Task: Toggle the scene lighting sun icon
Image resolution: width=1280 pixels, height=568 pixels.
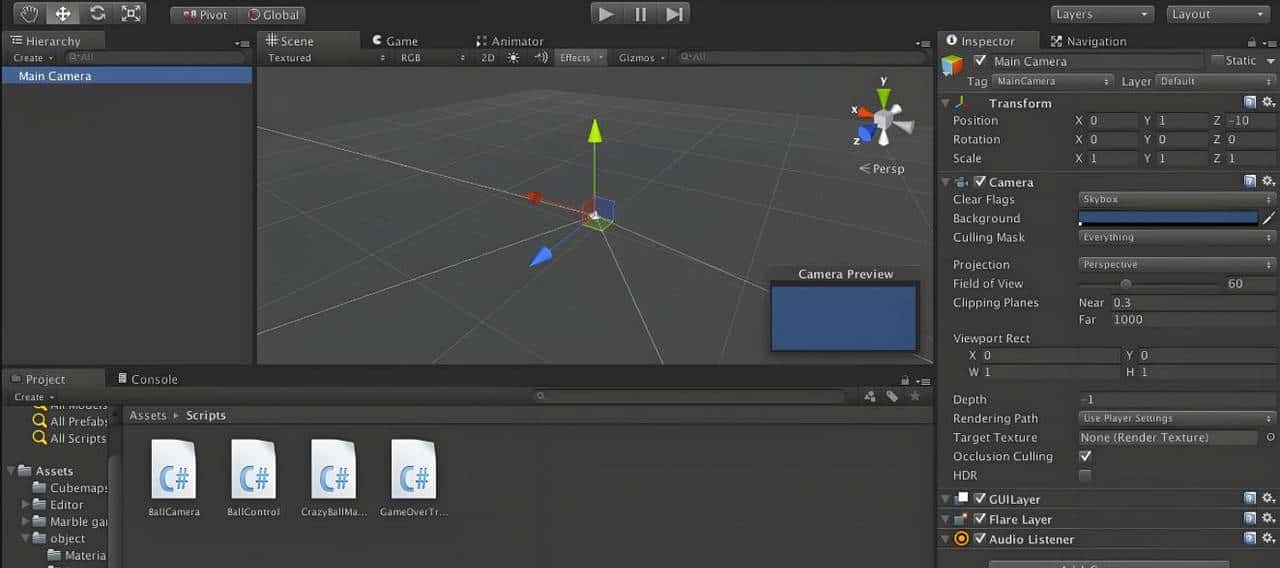Action: 513,58
